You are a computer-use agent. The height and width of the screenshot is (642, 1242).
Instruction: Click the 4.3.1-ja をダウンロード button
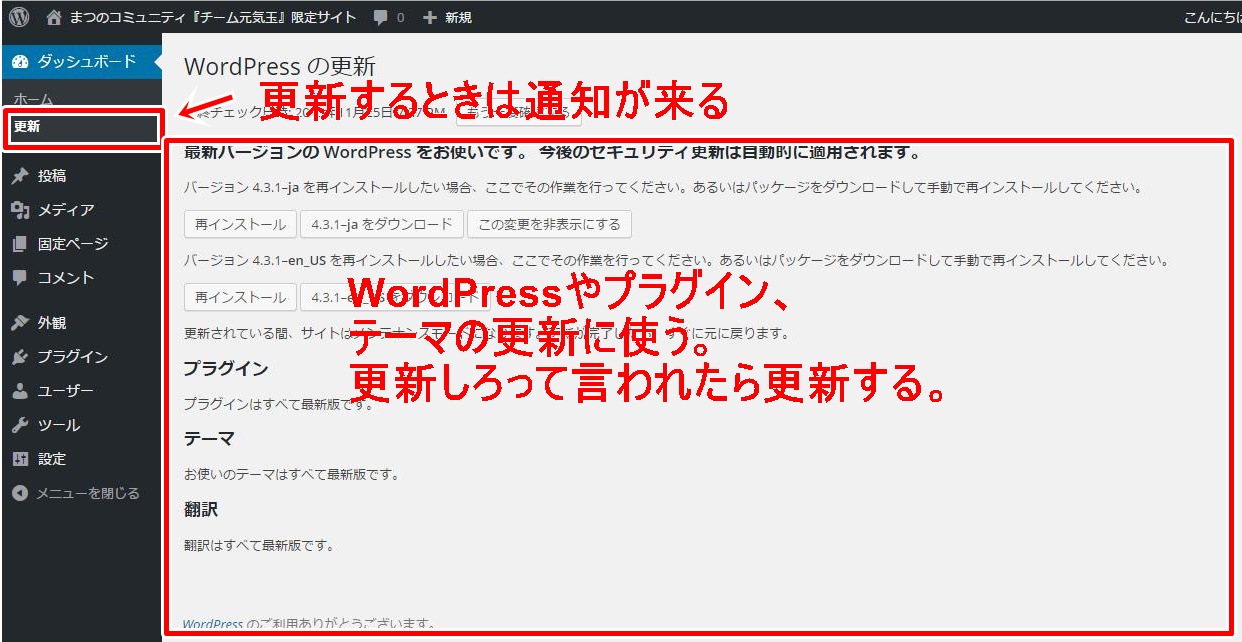pos(381,224)
